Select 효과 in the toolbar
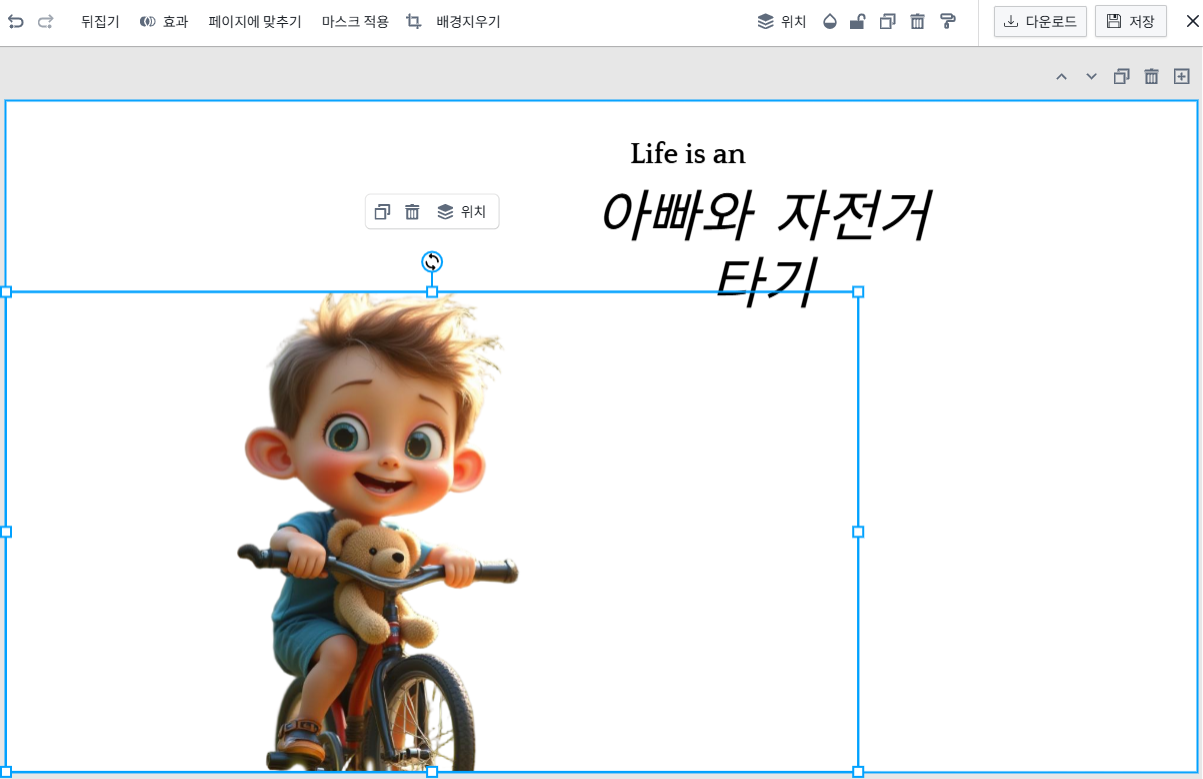1203x779 pixels. point(162,21)
